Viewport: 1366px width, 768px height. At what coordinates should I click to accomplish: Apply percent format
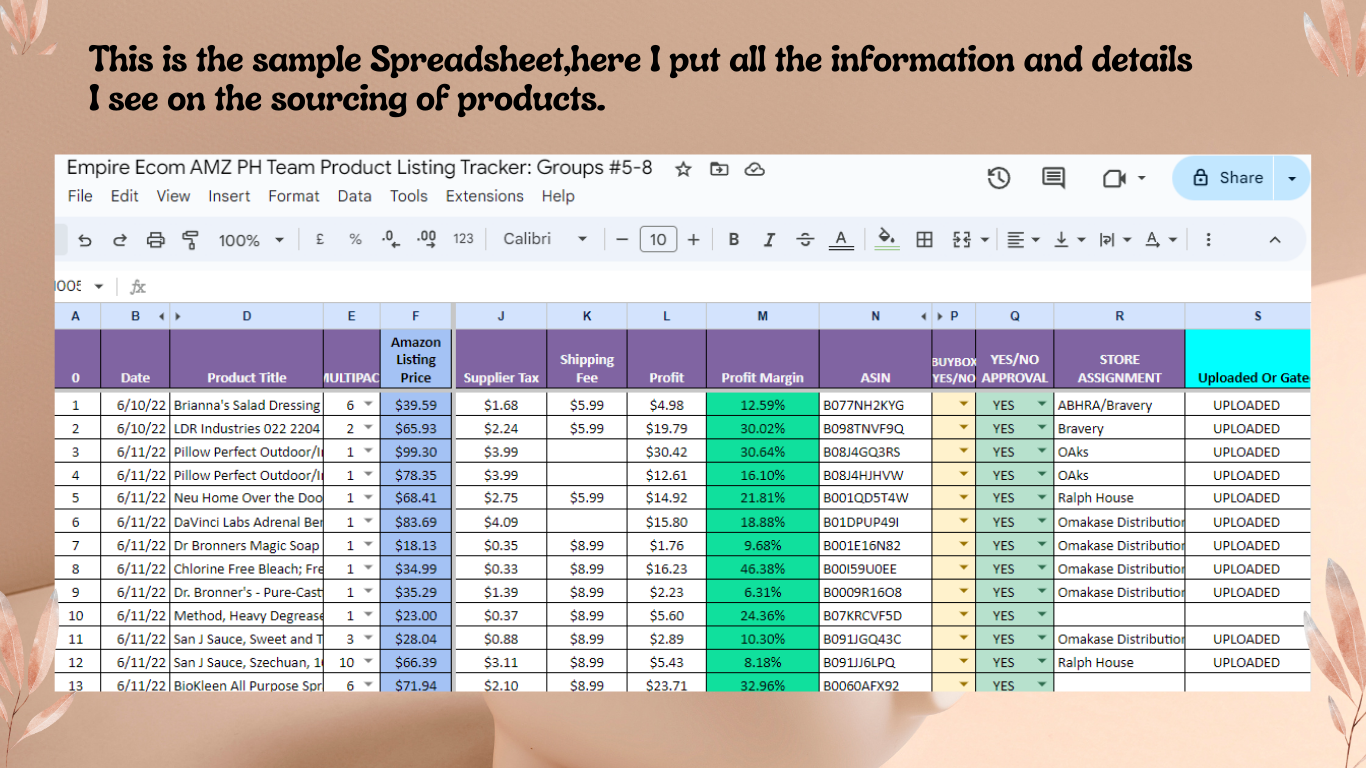pos(355,240)
